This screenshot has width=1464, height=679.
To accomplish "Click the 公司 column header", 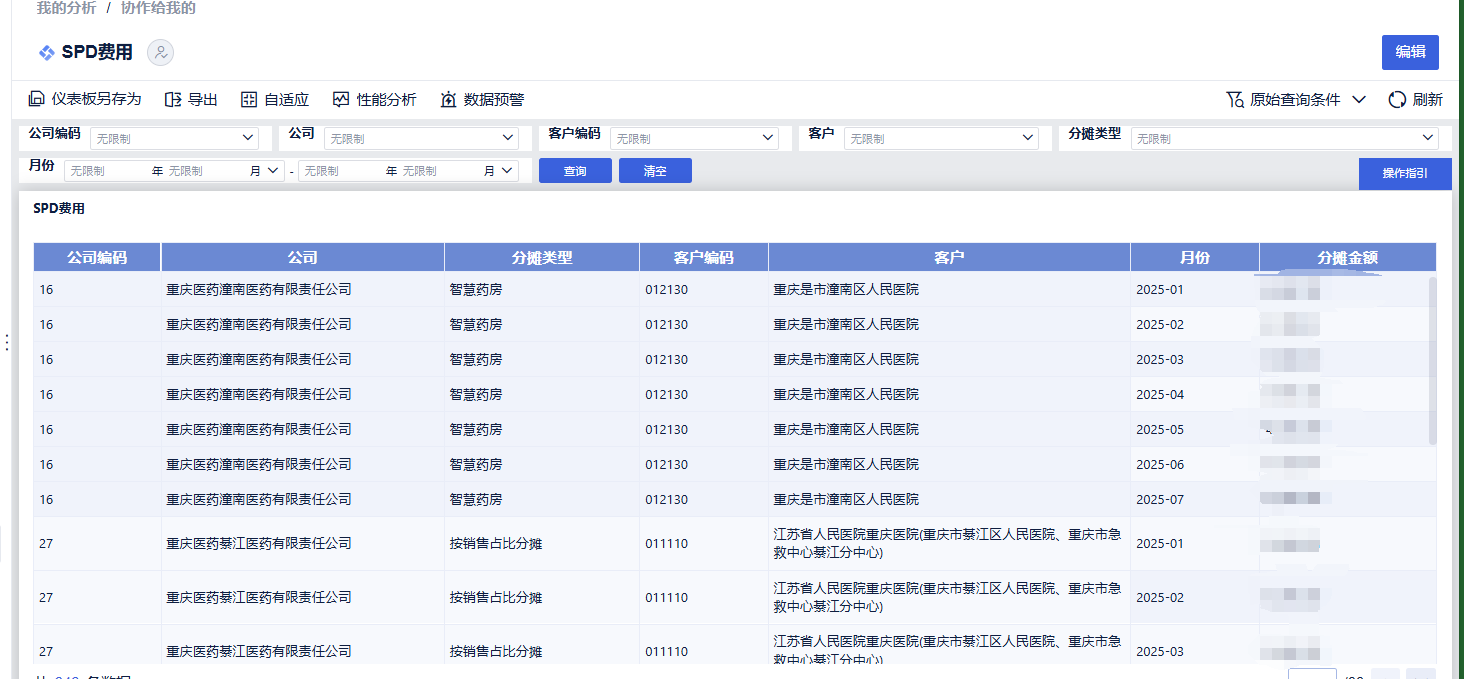I will (x=303, y=258).
